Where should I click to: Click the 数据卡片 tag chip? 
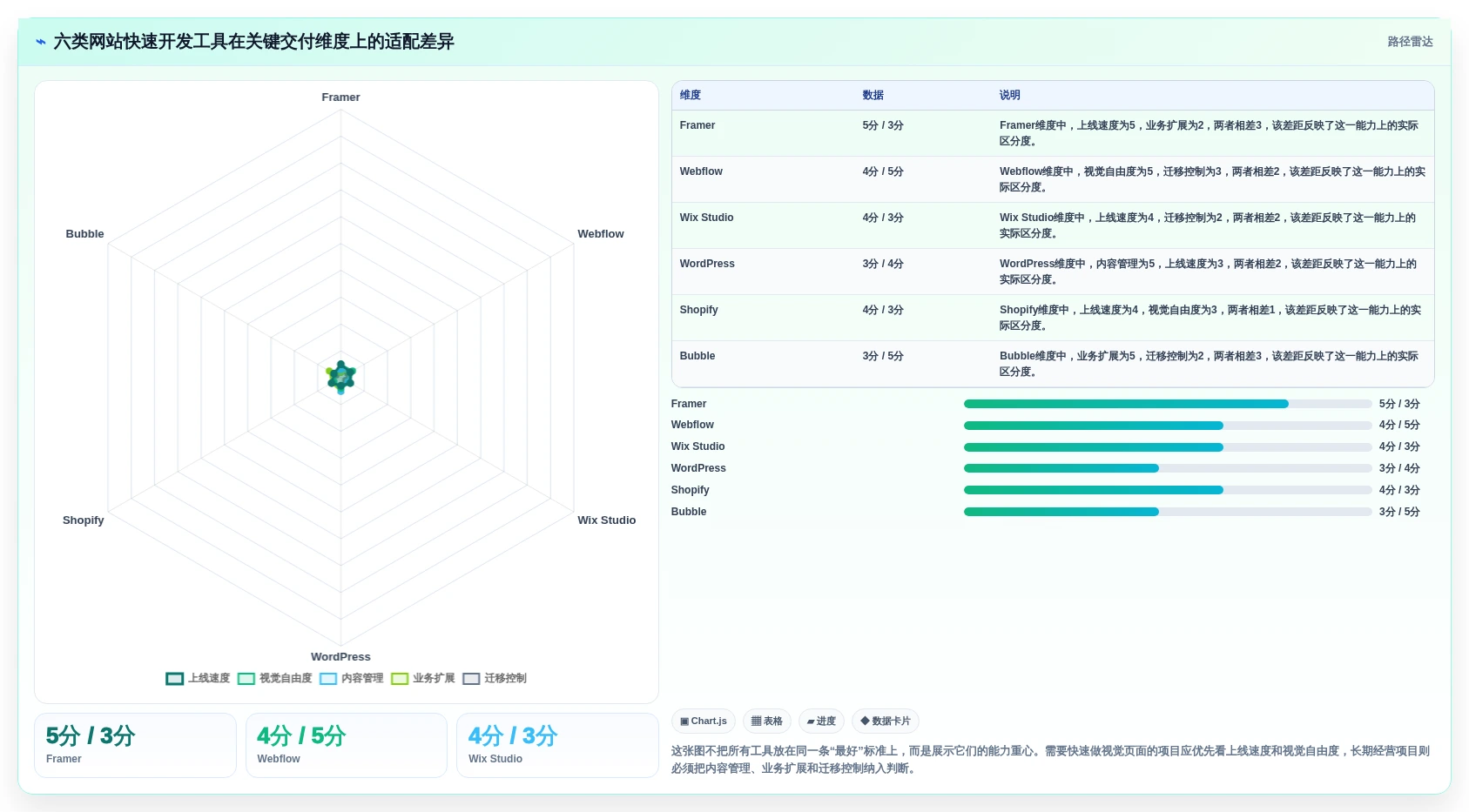coord(886,721)
